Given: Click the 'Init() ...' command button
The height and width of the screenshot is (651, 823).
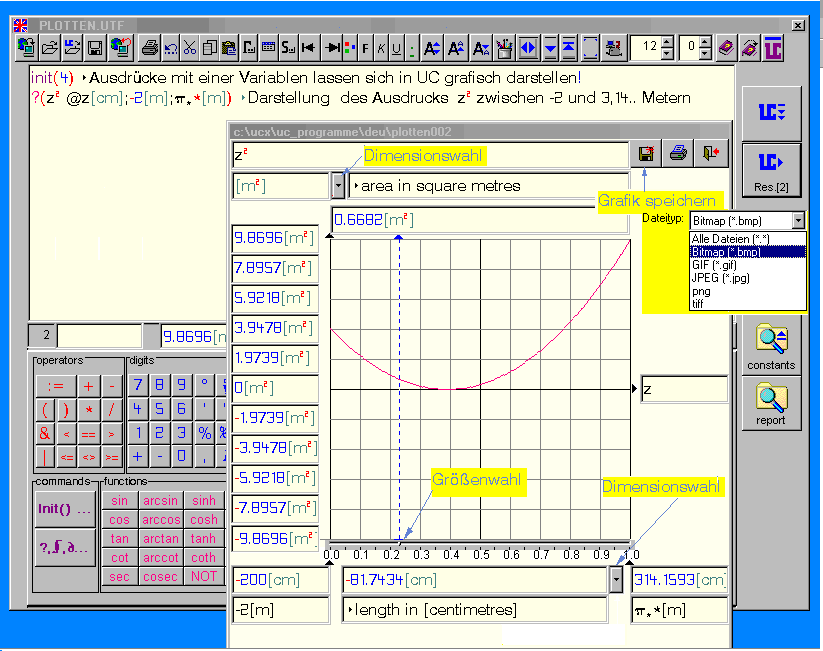Looking at the screenshot, I should (65, 509).
